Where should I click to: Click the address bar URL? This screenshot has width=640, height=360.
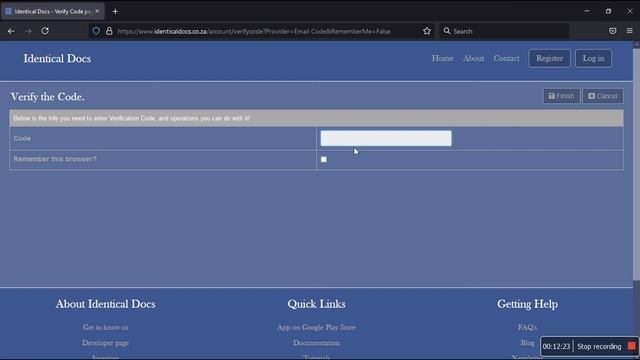tap(253, 31)
